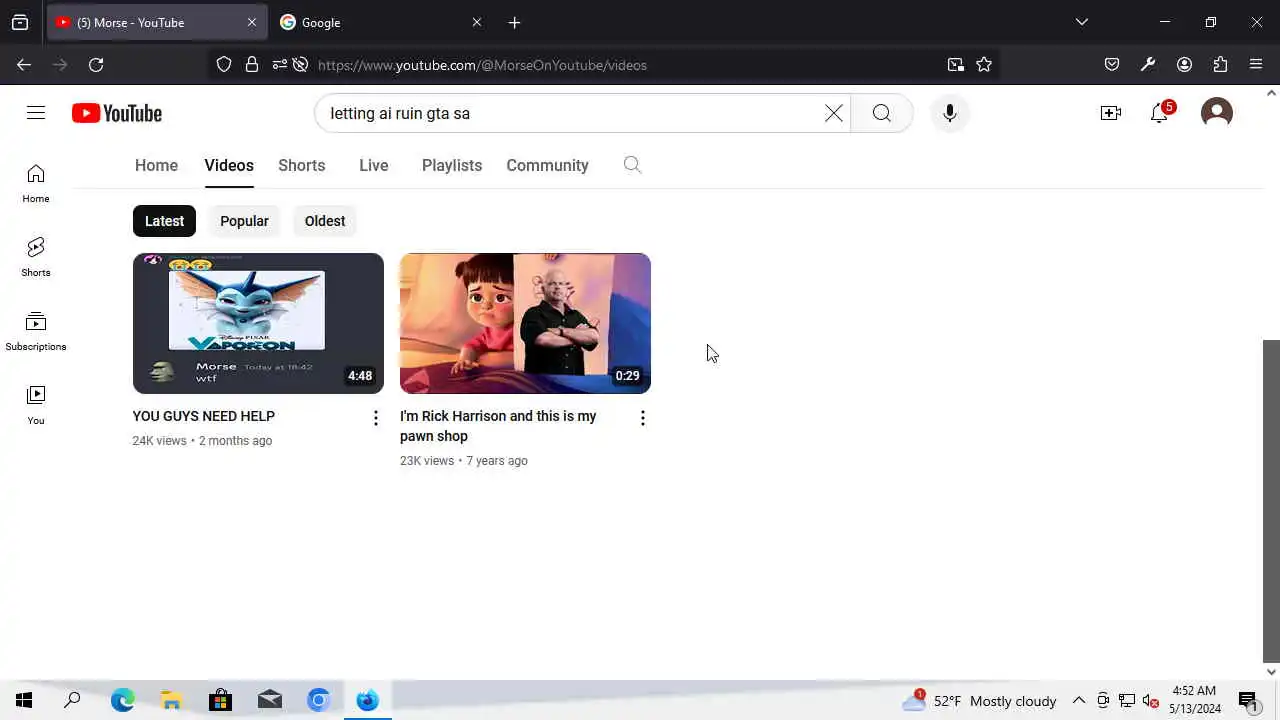Open Shorts in the left sidebar
The image size is (1280, 720).
[36, 258]
